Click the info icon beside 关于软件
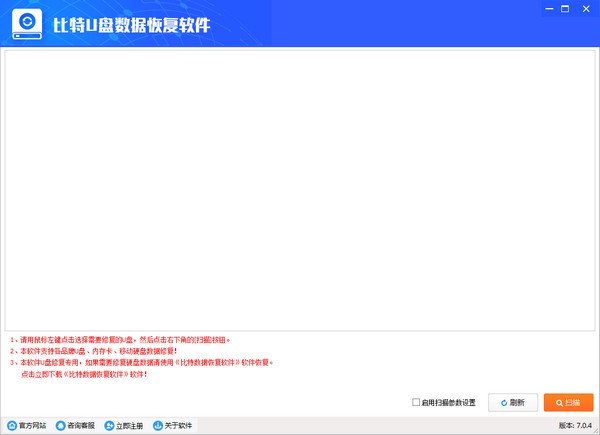The width and height of the screenshot is (600, 435). coord(158,425)
